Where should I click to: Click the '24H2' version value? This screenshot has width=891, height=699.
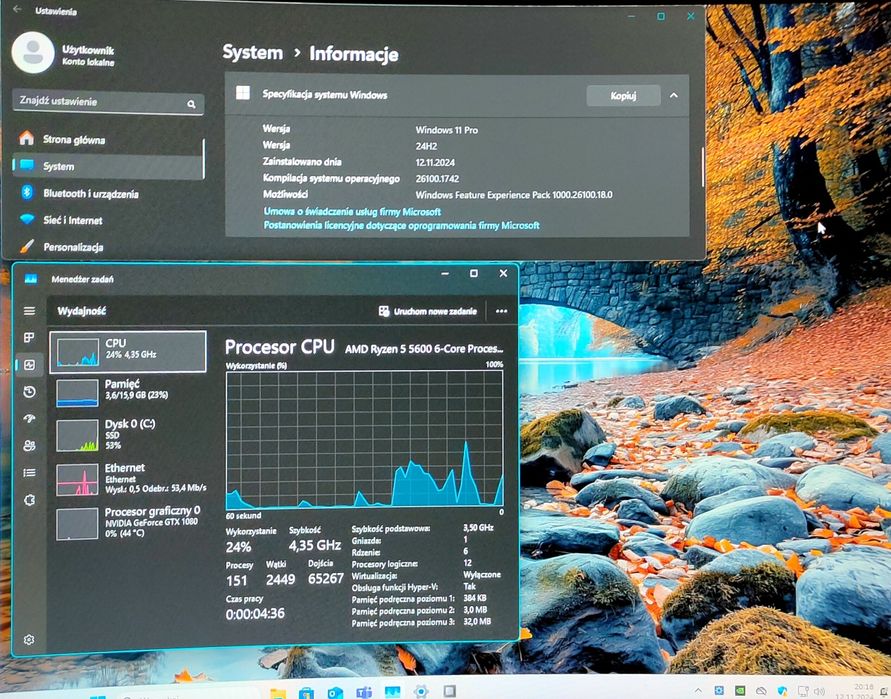(x=426, y=146)
